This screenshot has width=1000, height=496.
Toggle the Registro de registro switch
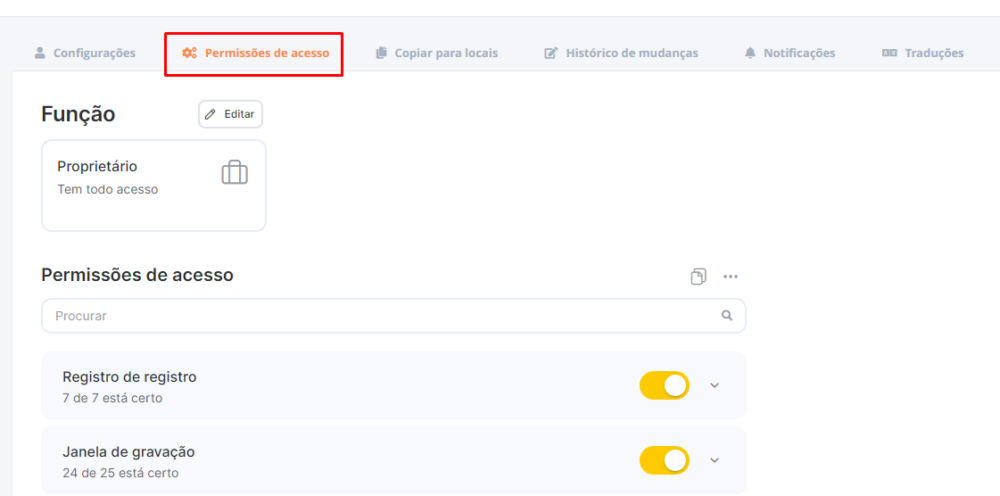pos(665,385)
